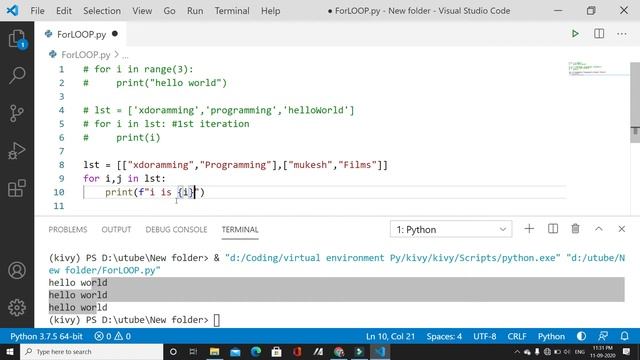Open the Source Control view
The width and height of the screenshot is (640, 360).
click(17, 113)
